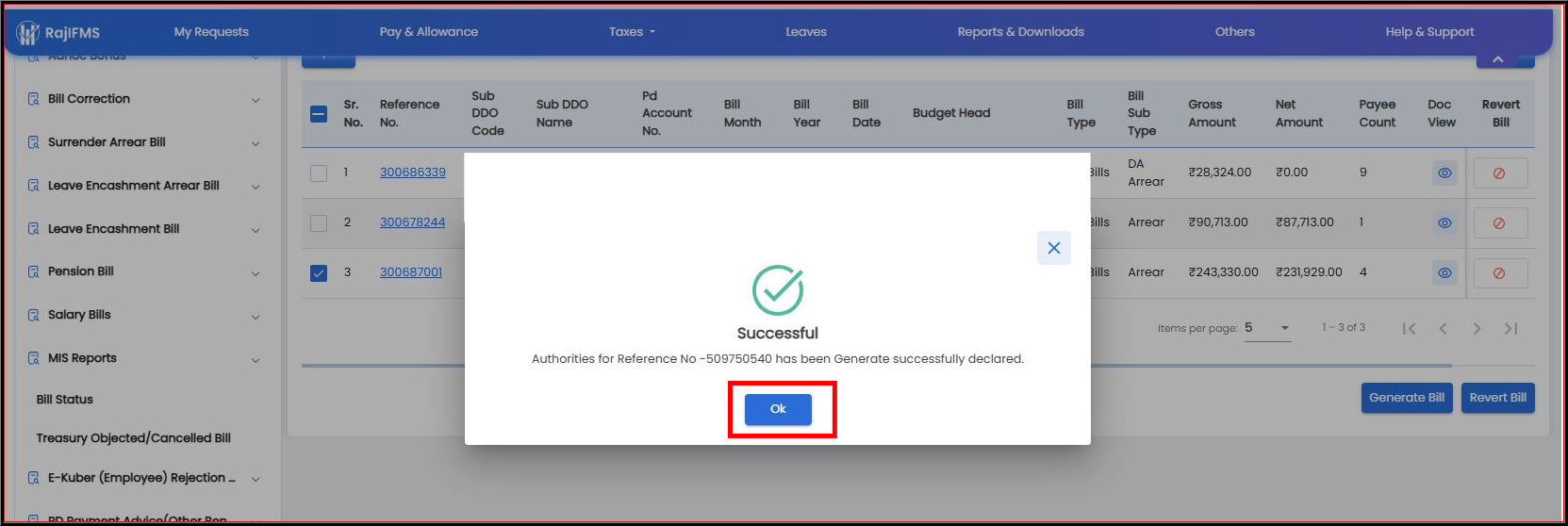Open My Requests menu

click(x=211, y=32)
